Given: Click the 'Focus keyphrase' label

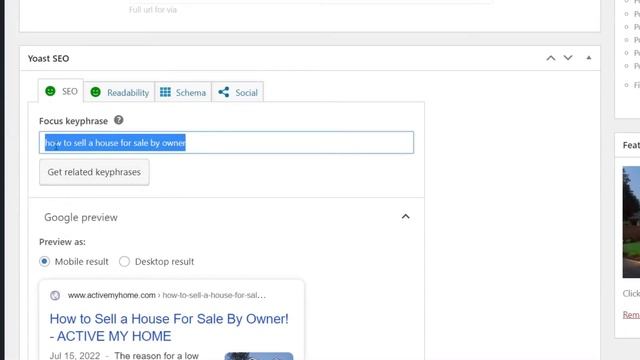Looking at the screenshot, I should tap(73, 121).
